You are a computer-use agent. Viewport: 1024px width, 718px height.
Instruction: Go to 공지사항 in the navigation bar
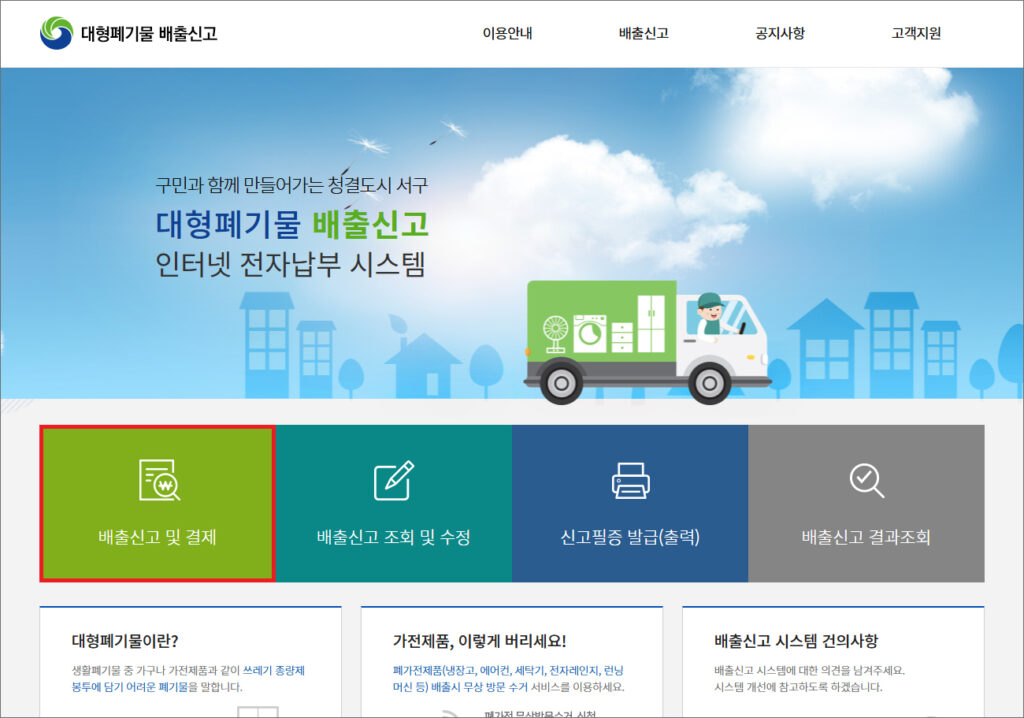pyautogui.click(x=780, y=33)
